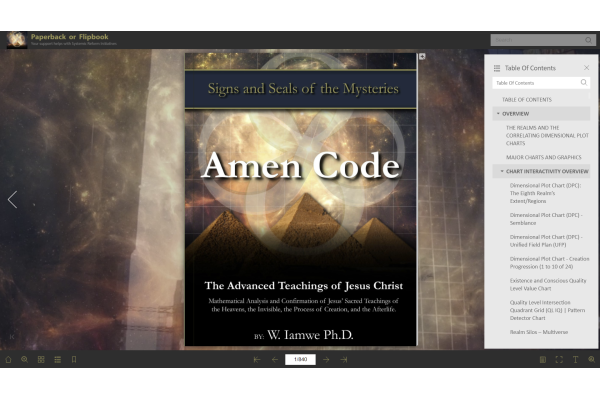This screenshot has width=600, height=400.
Task: Click the magnifier in the contents filter field
Action: [584, 83]
